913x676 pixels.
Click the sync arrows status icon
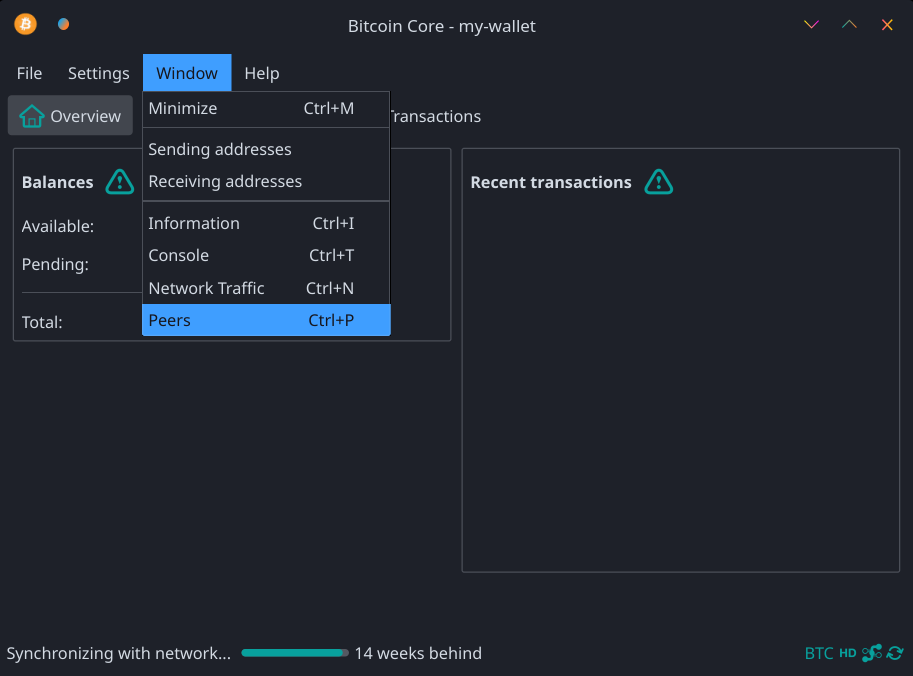tap(895, 653)
